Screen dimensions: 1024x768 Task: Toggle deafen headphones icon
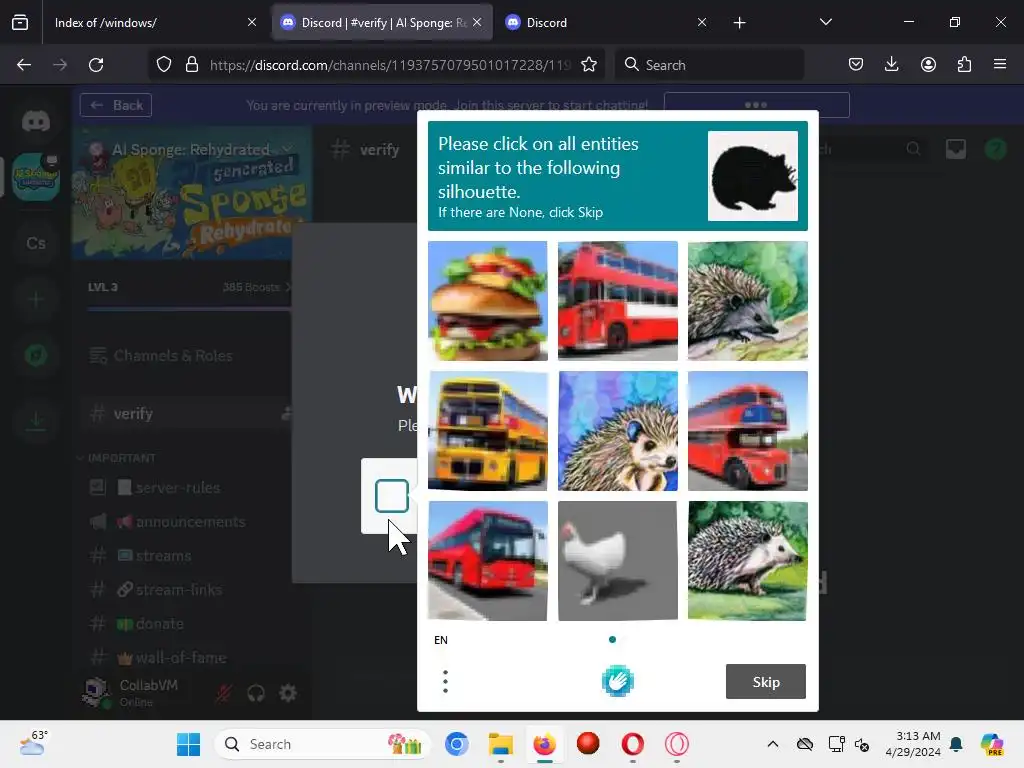[256, 693]
